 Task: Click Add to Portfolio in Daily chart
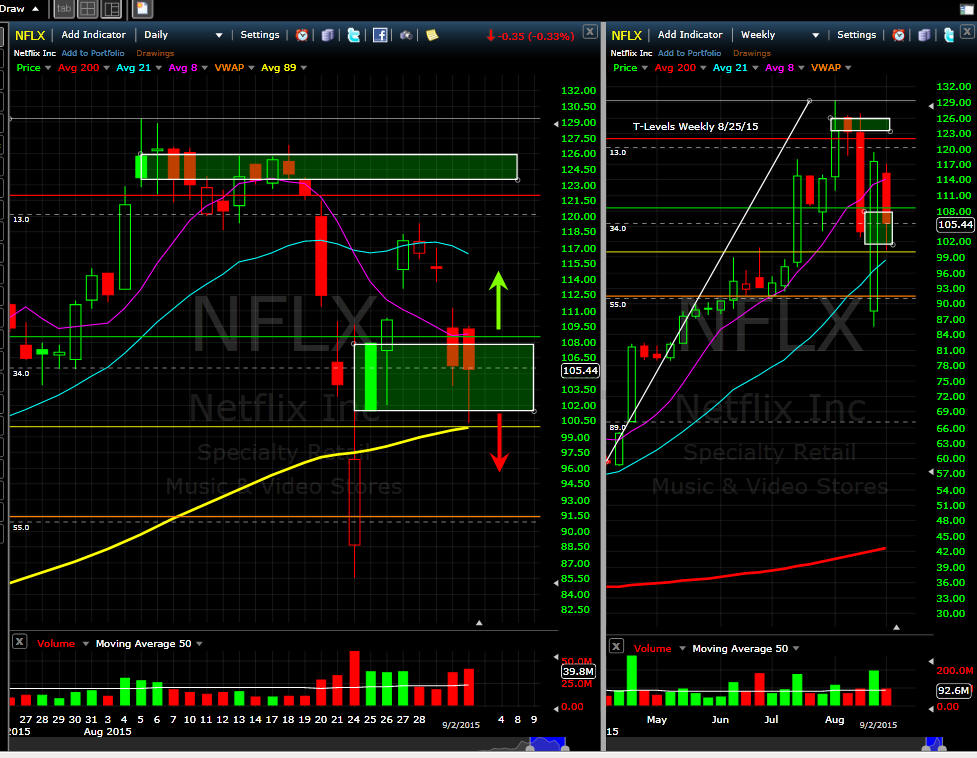pos(93,53)
